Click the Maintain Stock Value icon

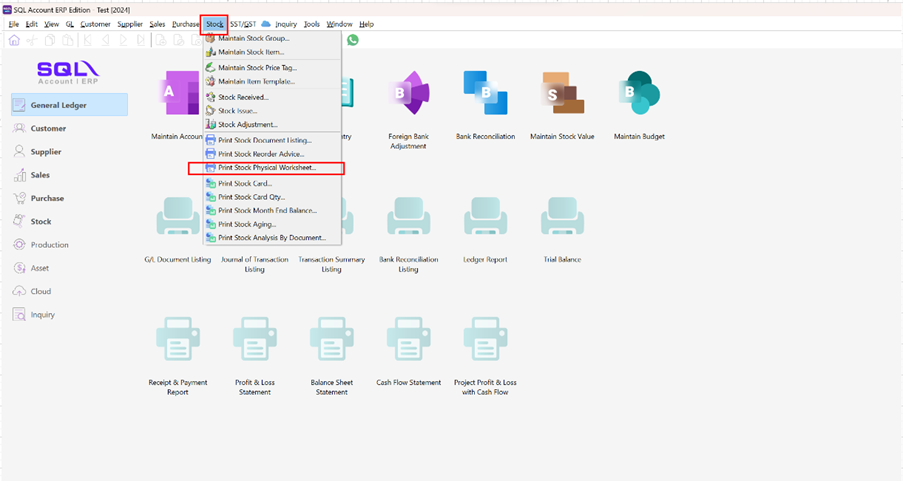coord(562,95)
